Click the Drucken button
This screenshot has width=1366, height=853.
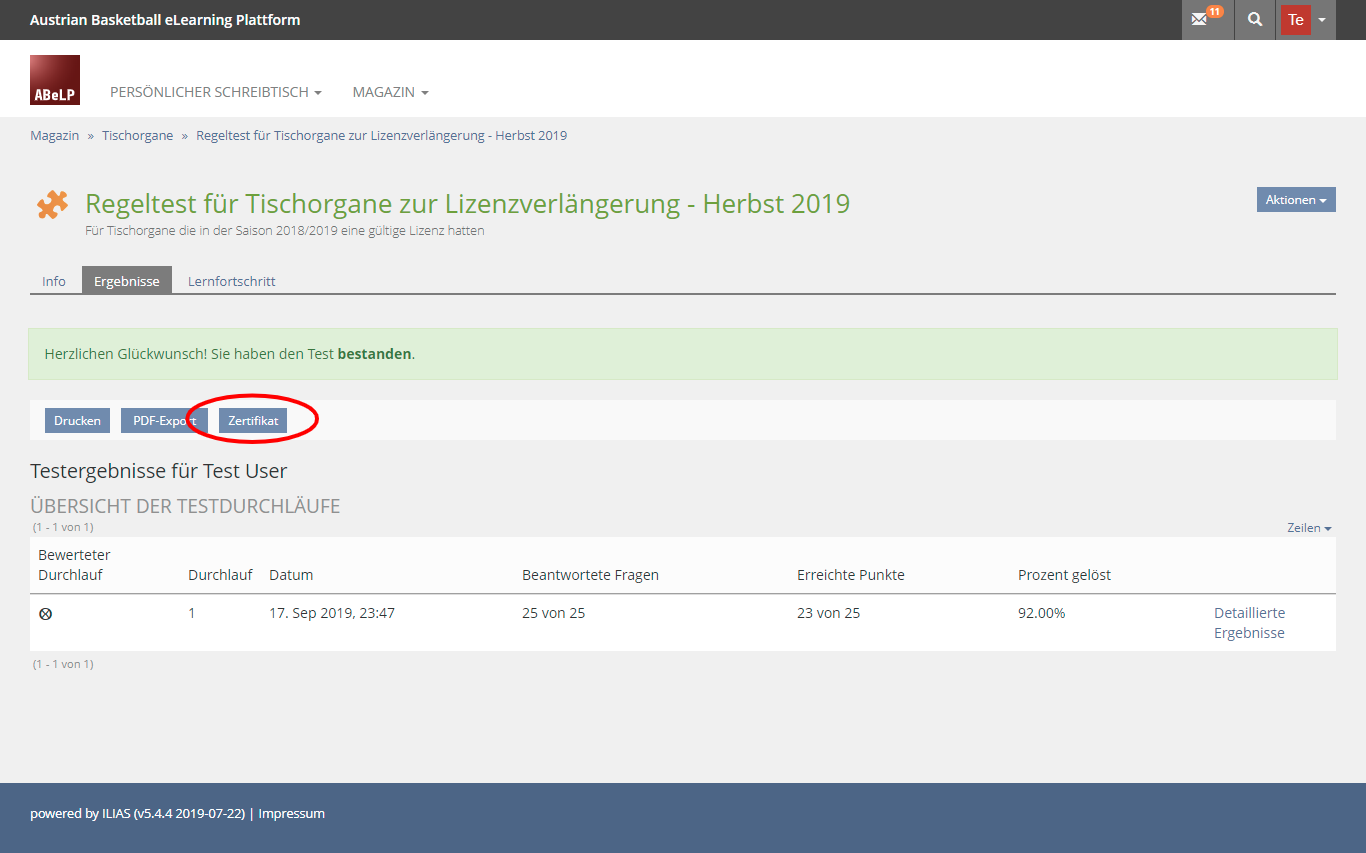[x=77, y=421]
